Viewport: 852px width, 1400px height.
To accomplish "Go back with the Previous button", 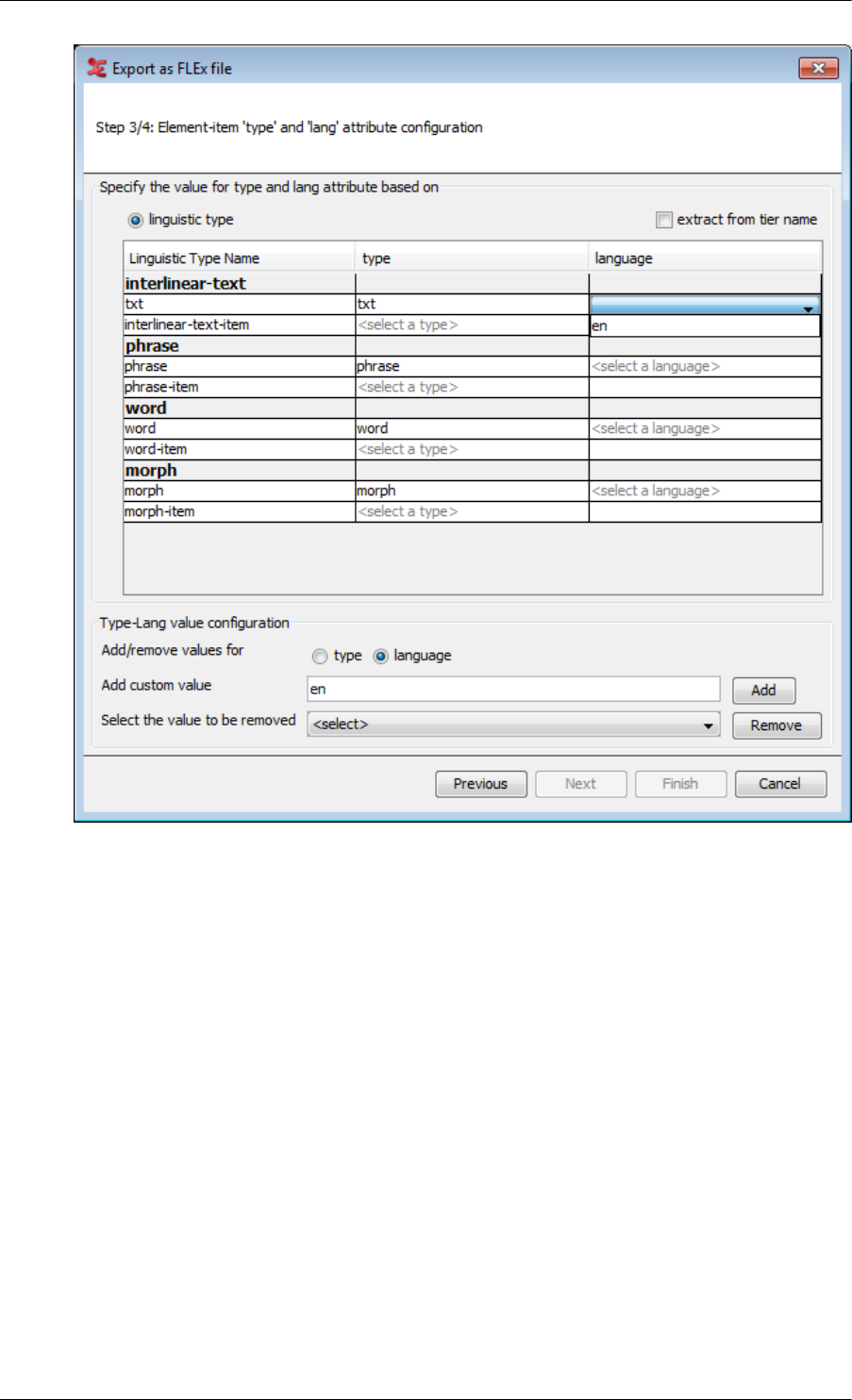I will [480, 784].
